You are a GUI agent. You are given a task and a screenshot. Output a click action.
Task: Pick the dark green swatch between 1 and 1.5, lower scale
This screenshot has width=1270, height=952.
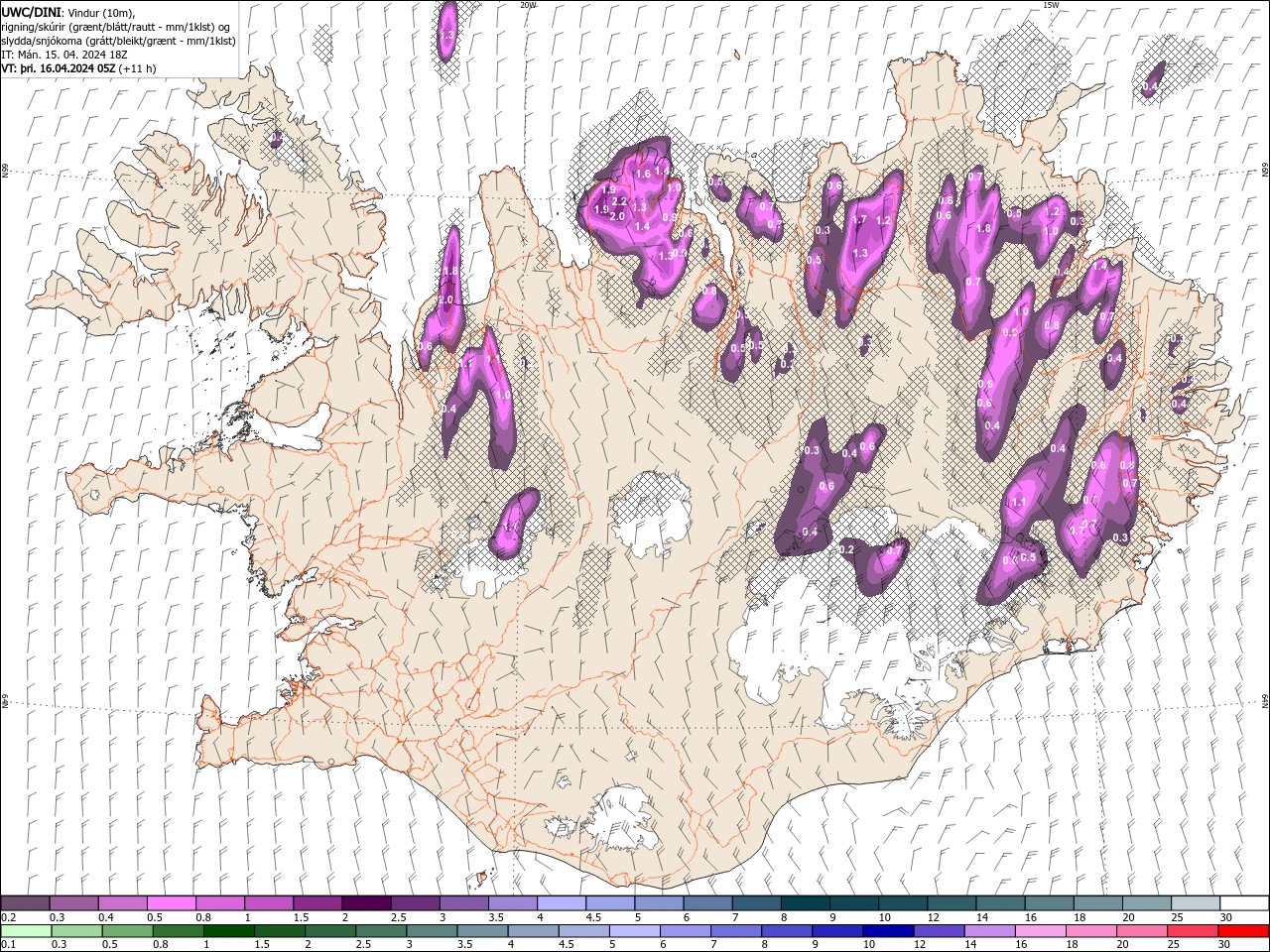point(228,931)
